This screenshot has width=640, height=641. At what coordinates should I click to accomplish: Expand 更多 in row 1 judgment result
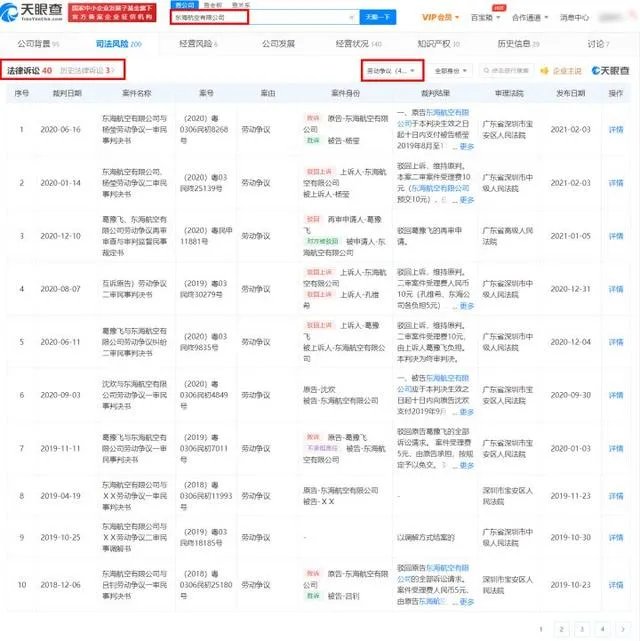pos(467,146)
